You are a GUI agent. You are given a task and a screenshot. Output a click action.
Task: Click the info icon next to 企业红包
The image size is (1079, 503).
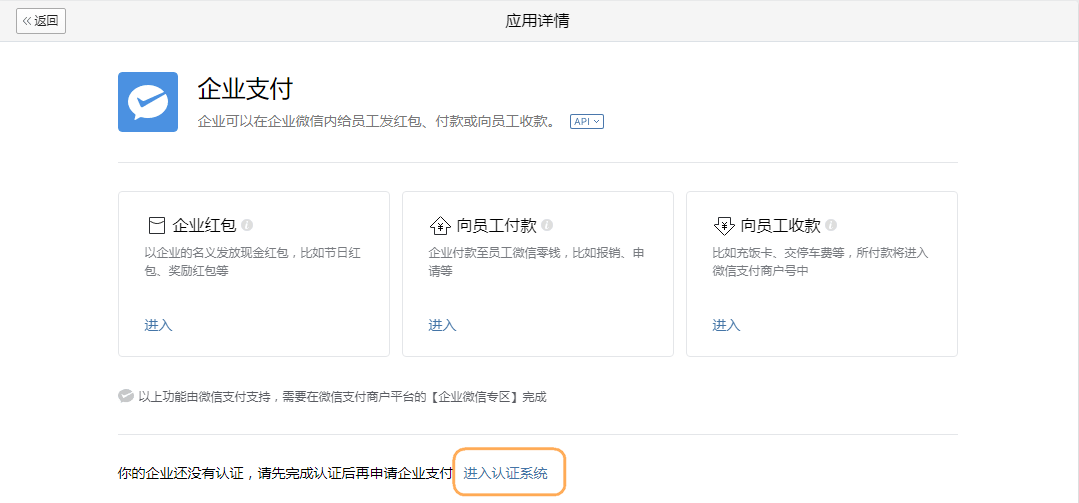(x=248, y=225)
